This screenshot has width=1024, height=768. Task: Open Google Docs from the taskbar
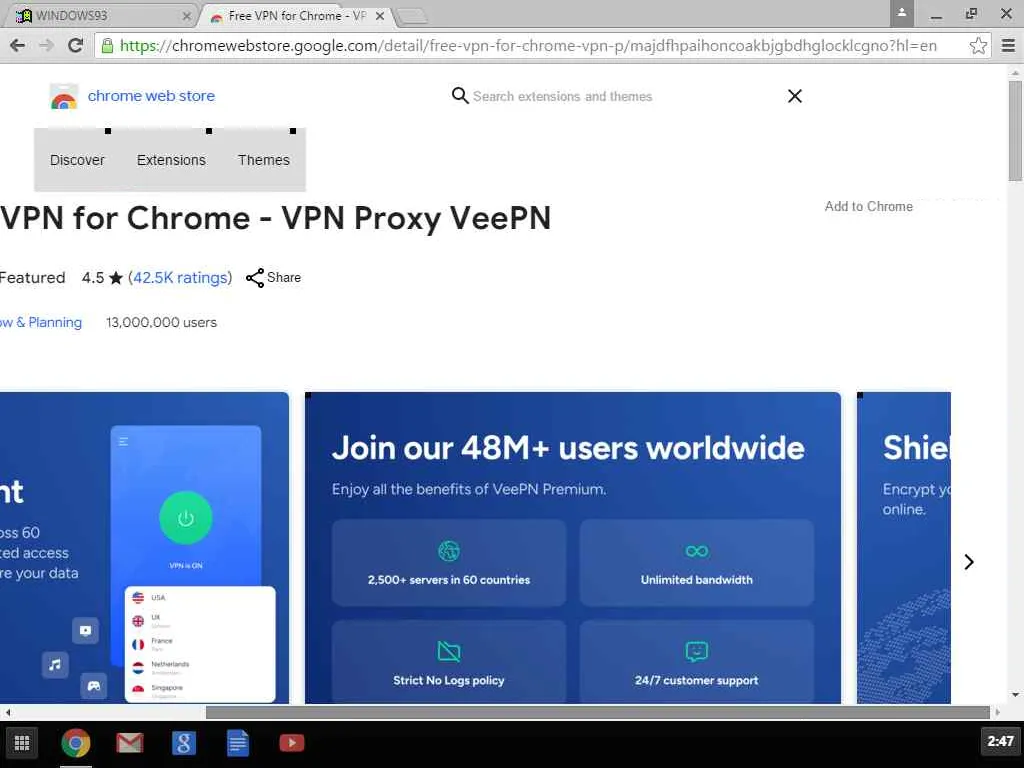(x=238, y=743)
